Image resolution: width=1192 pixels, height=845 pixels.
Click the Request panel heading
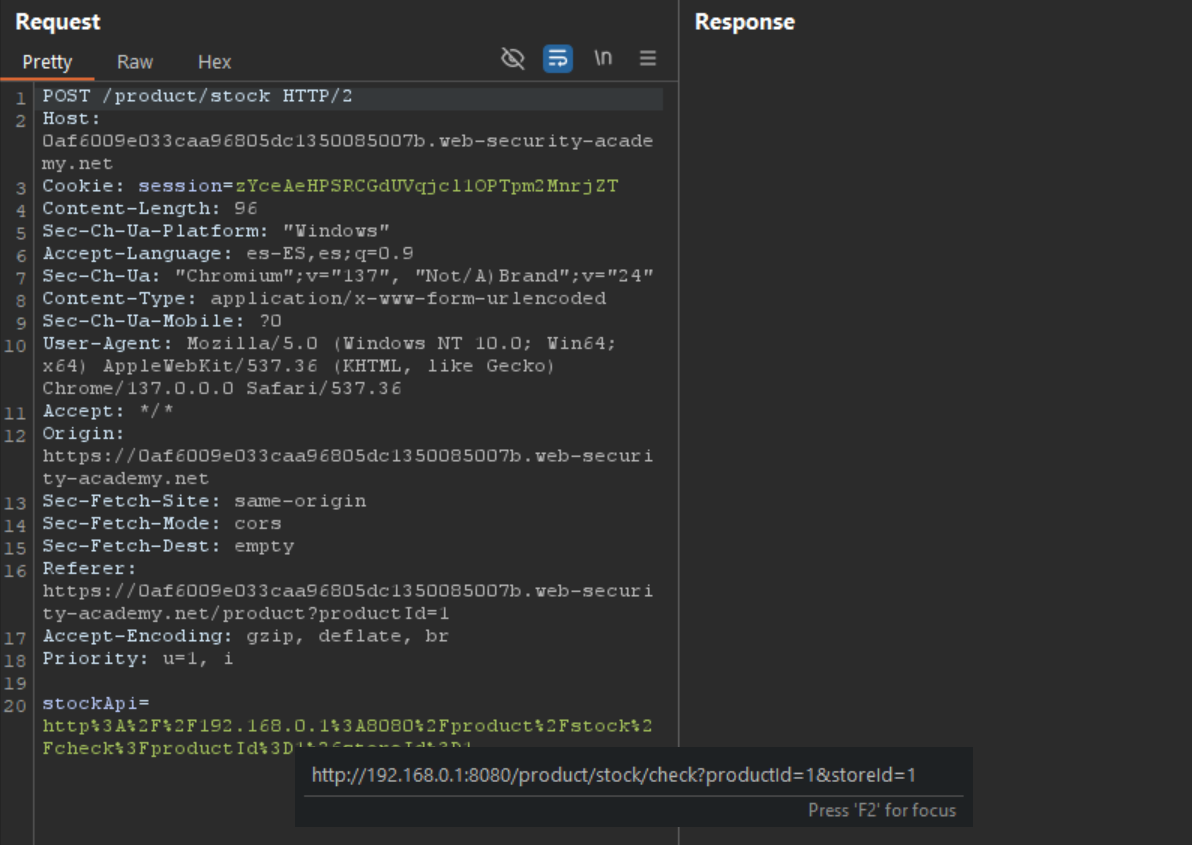58,22
